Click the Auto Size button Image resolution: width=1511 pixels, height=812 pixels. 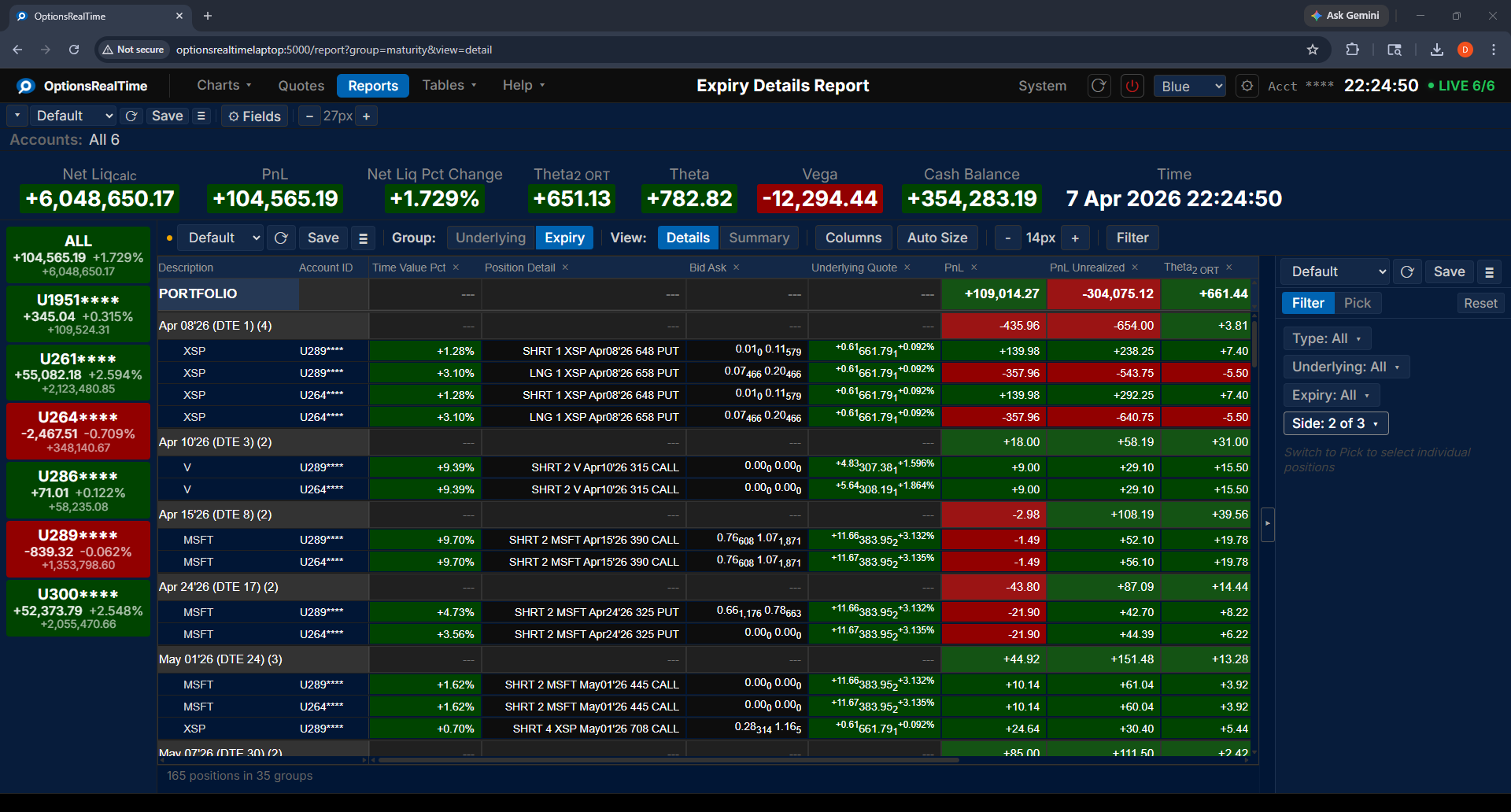[937, 238]
